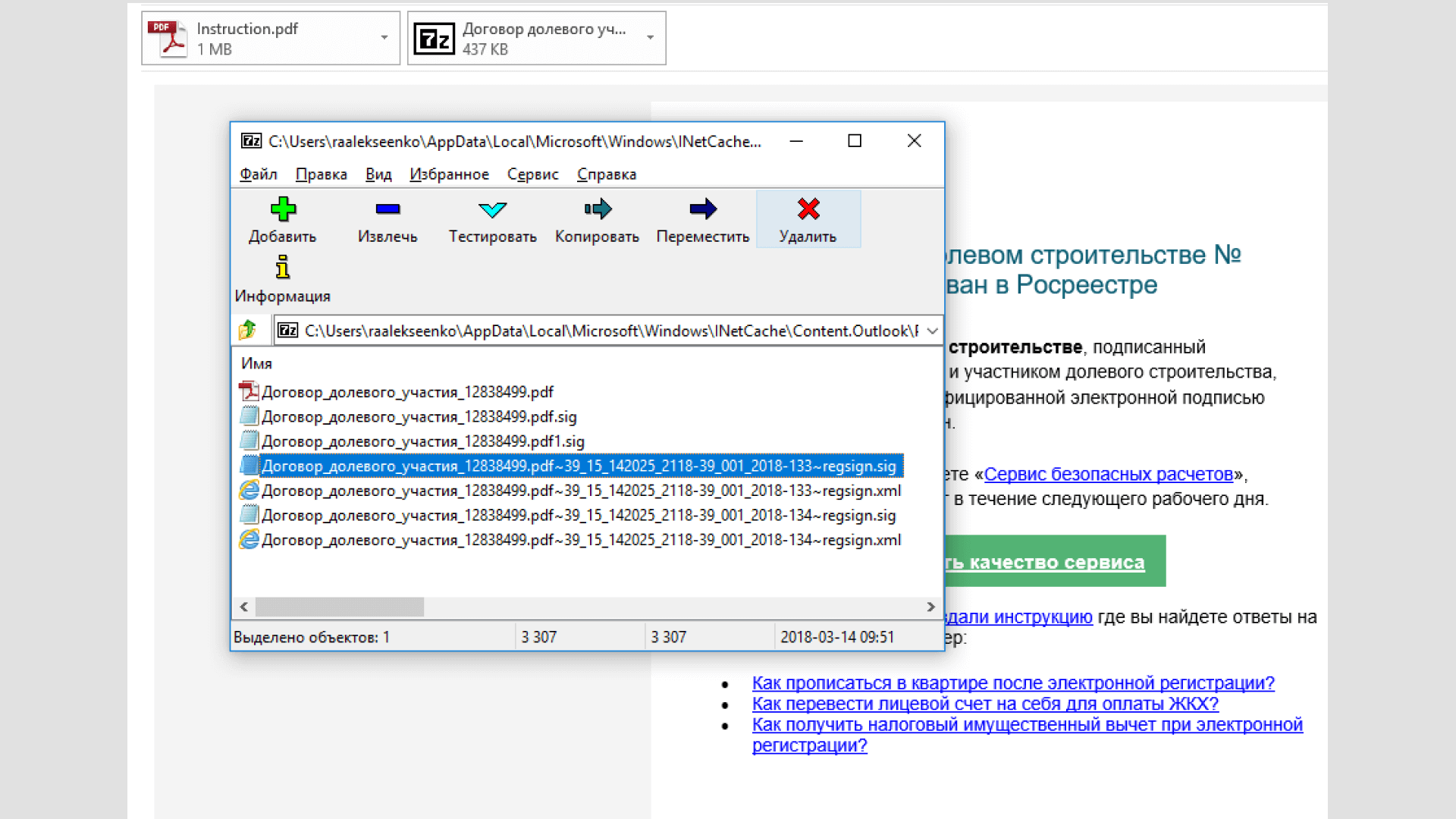Go up one folder level in 7-Zip

(x=247, y=330)
